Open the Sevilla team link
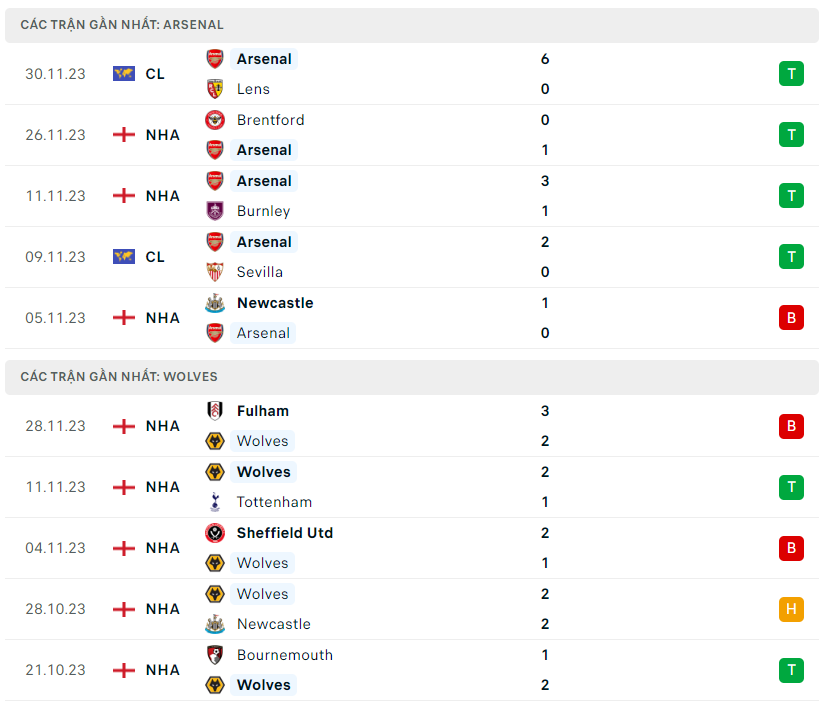Screen dimensions: 824x716 click(259, 272)
